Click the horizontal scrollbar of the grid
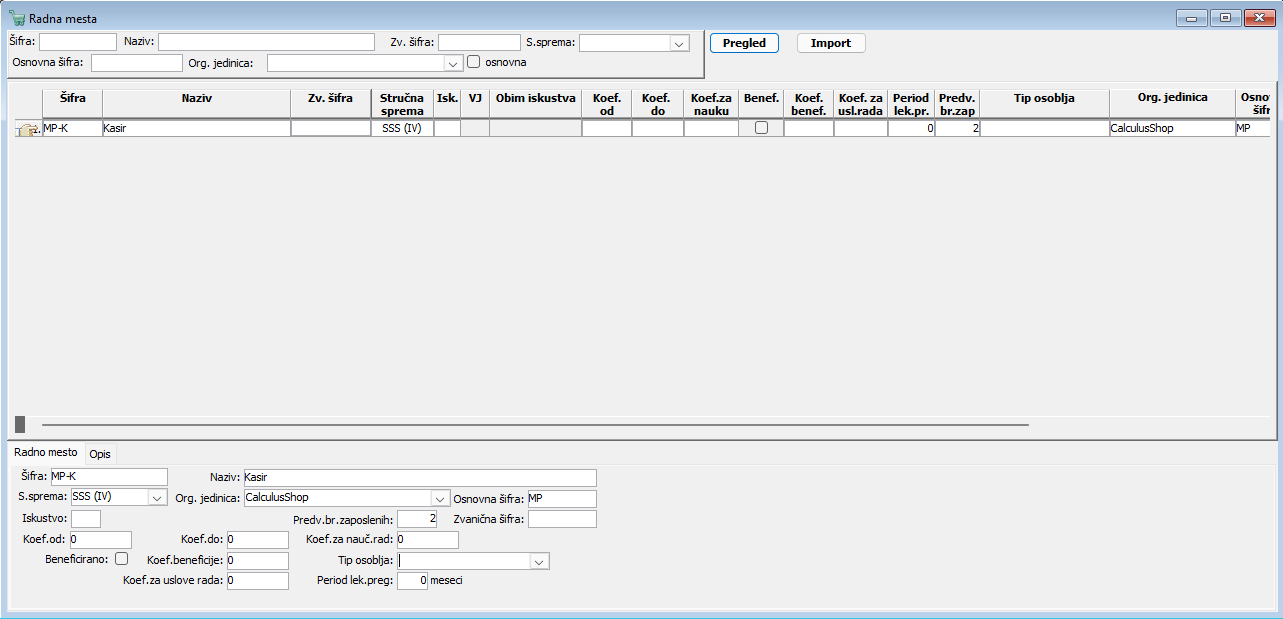 point(535,424)
